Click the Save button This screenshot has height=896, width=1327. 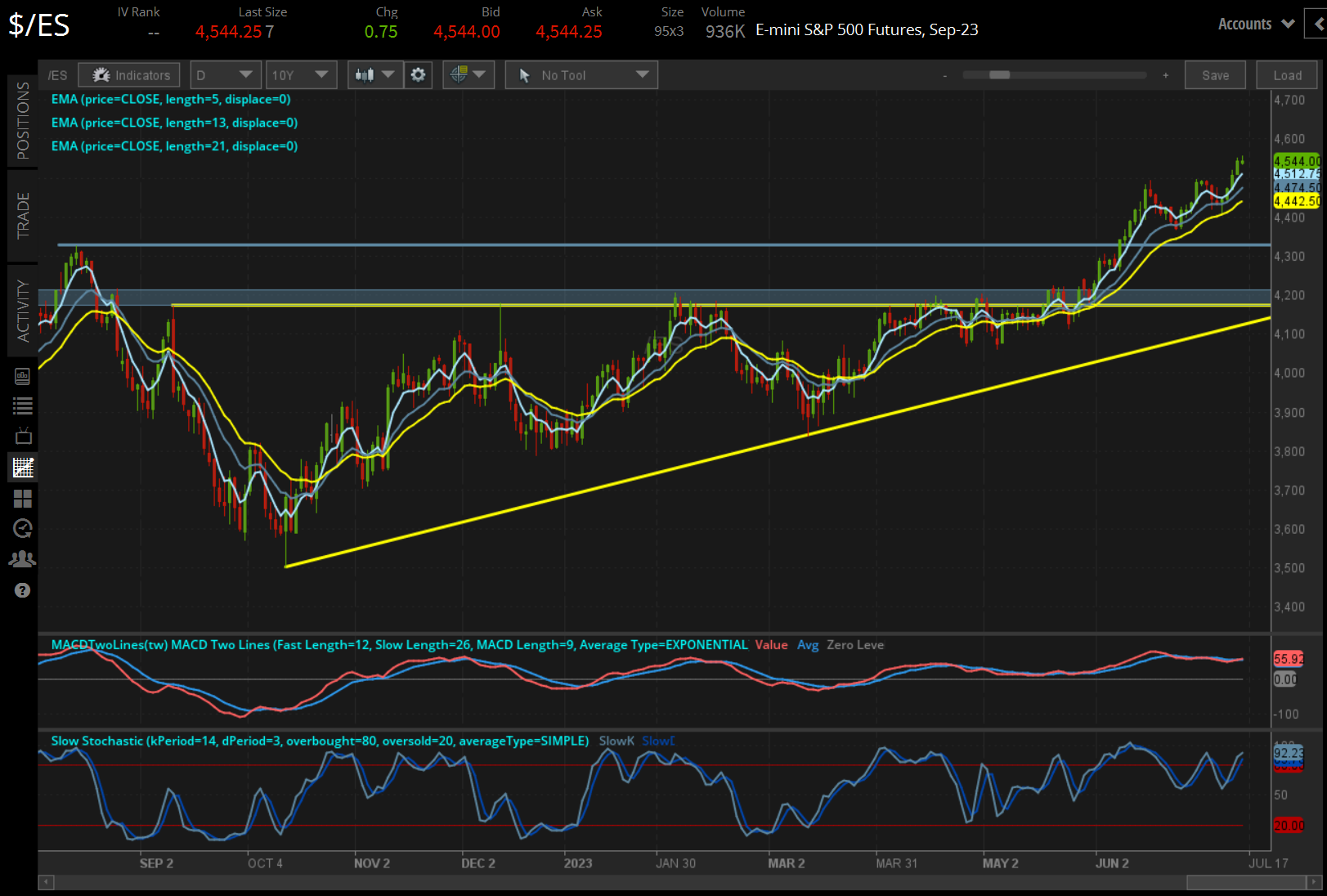click(1215, 74)
